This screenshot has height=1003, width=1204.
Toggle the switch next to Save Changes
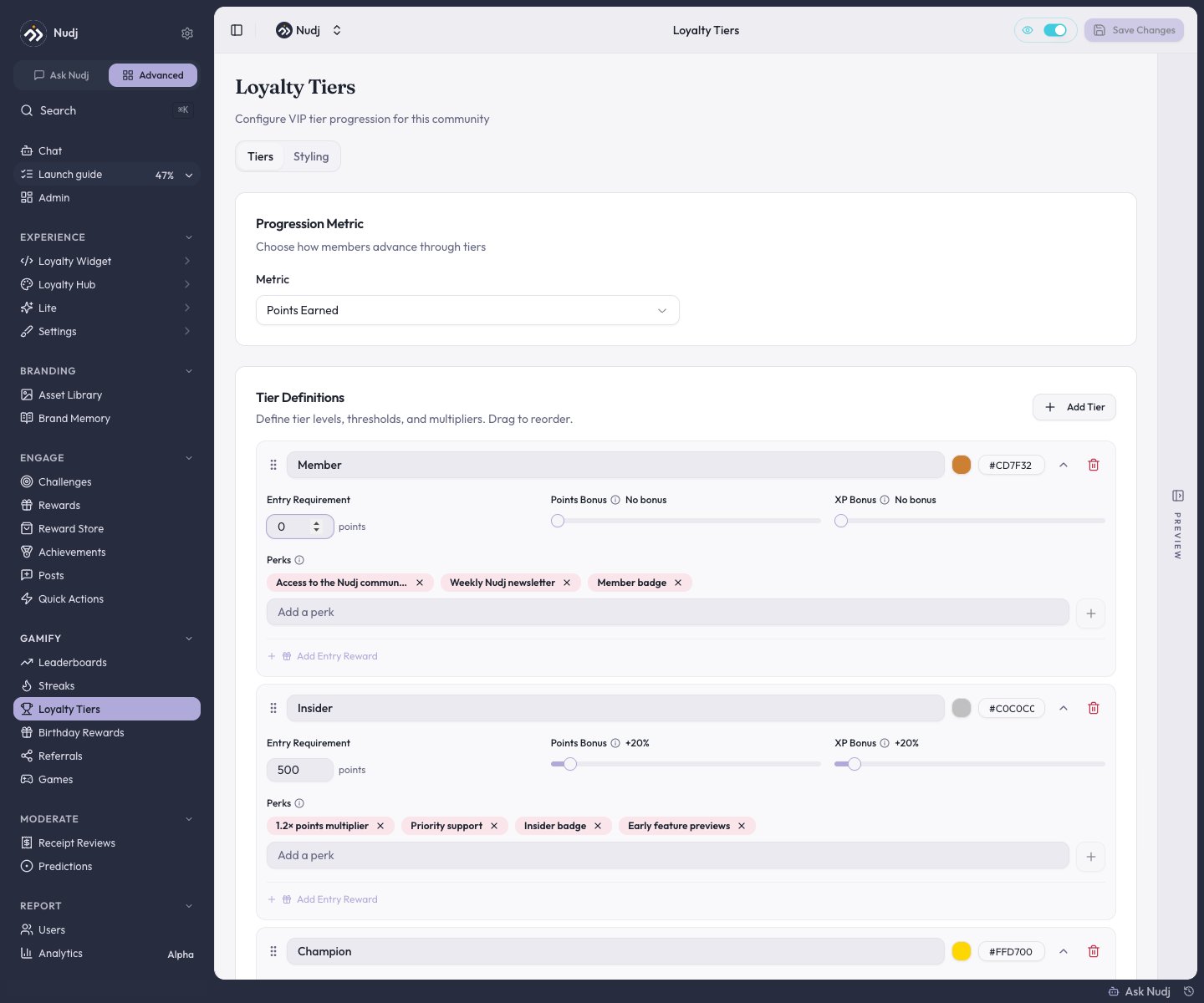pos(1055,30)
